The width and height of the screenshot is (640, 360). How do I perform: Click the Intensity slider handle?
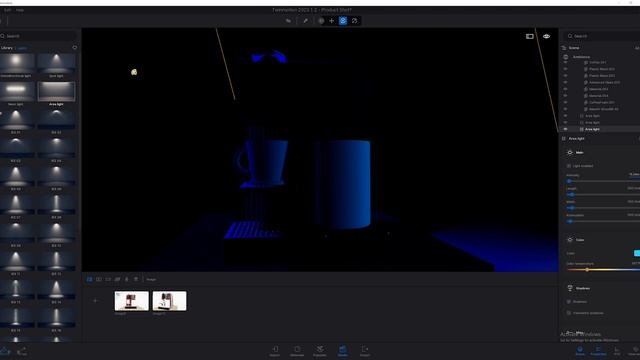coord(569,181)
